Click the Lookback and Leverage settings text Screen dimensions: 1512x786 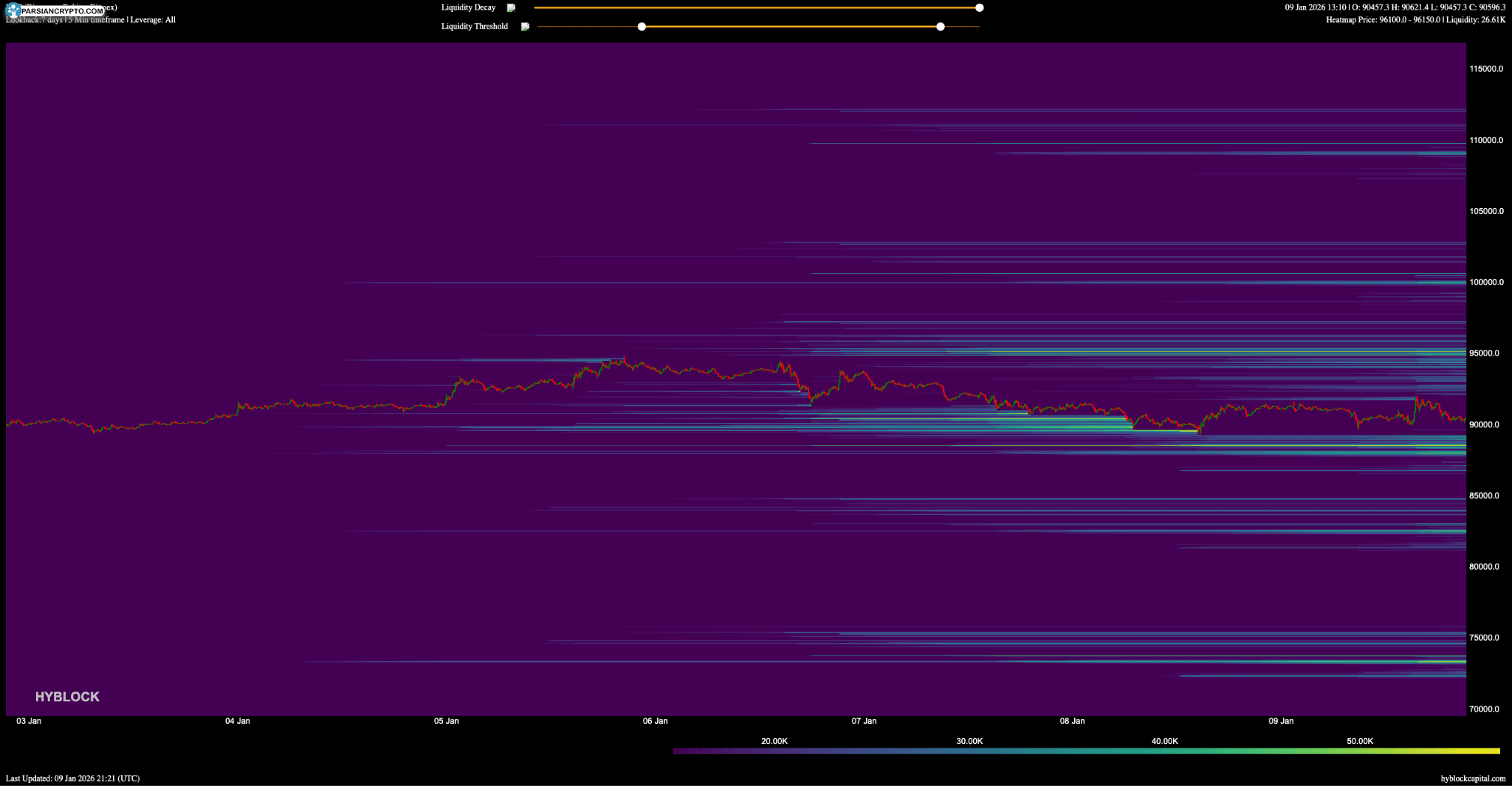(x=91, y=20)
